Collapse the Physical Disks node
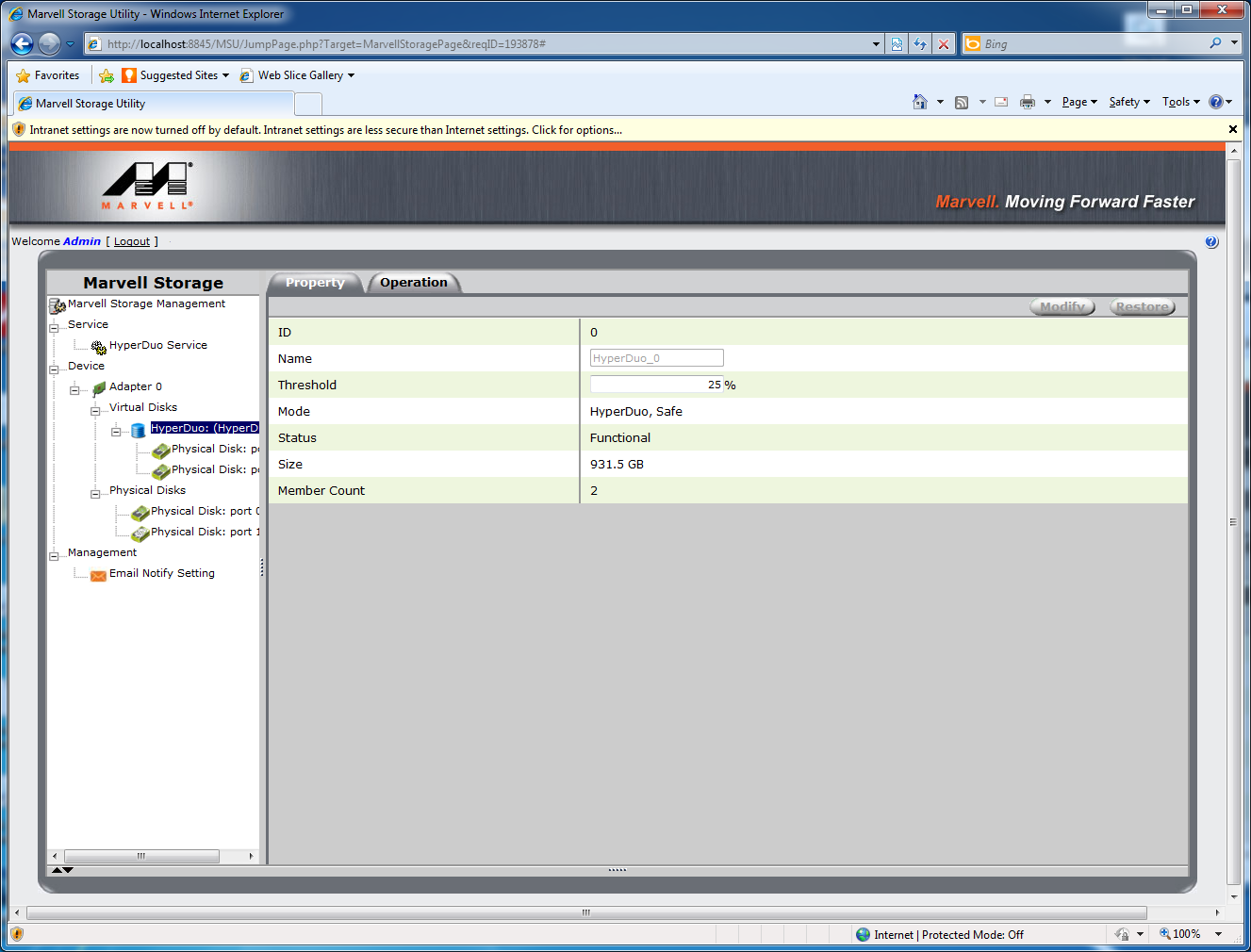This screenshot has height=952, width=1251. pos(95,493)
